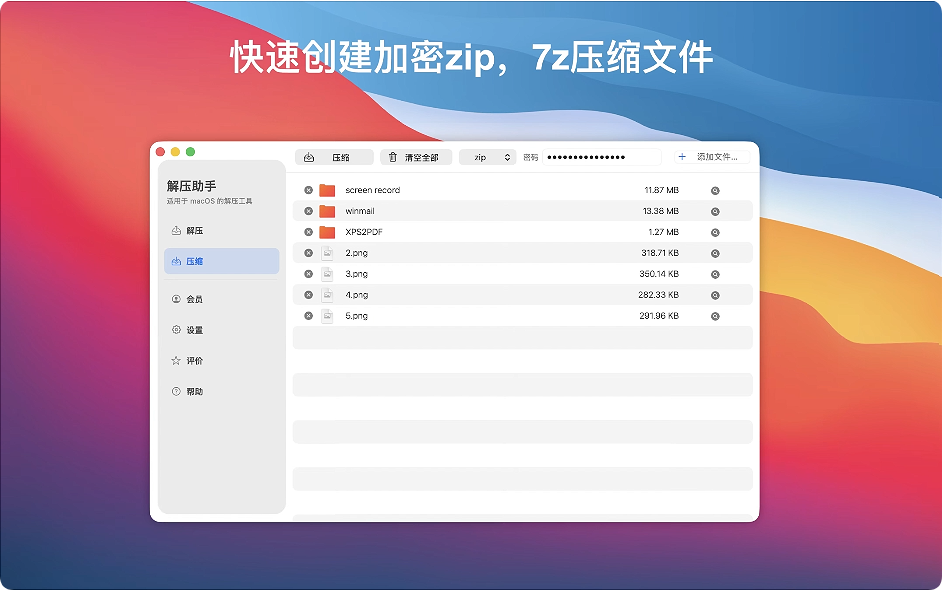
Task: Open the 会员 membership sidebar item
Action: [x=222, y=299]
